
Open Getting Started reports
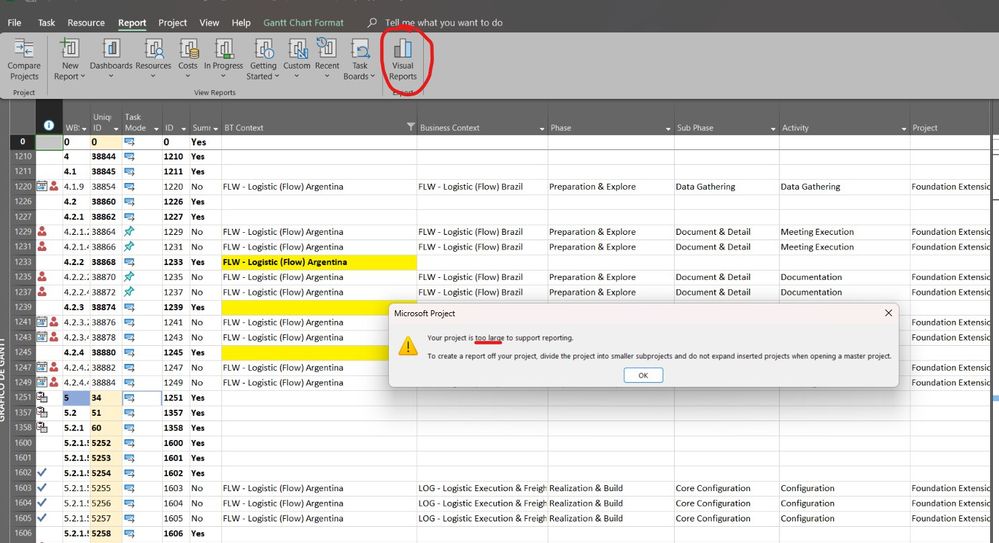click(x=263, y=59)
